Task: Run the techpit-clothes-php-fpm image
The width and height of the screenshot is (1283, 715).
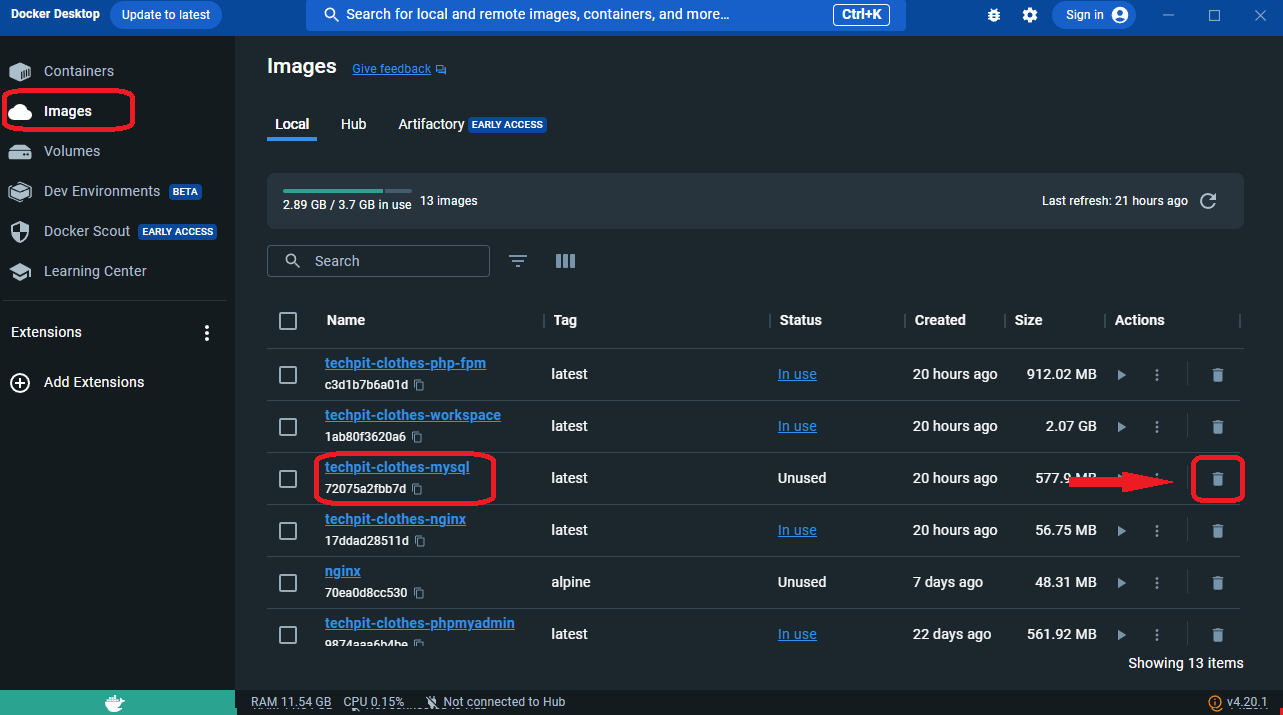Action: coord(1121,375)
